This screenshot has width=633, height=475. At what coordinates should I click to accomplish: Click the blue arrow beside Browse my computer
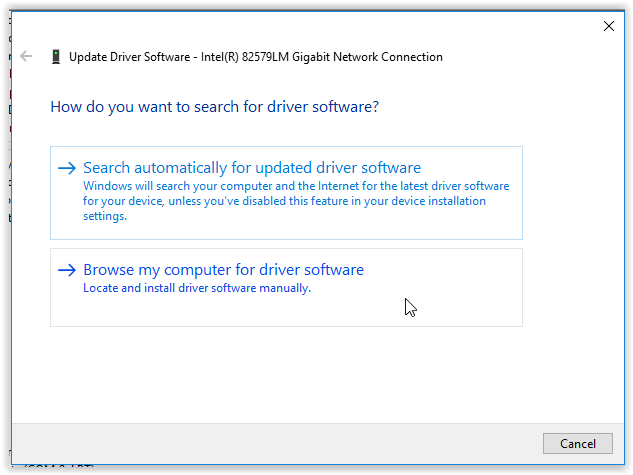[x=67, y=270]
